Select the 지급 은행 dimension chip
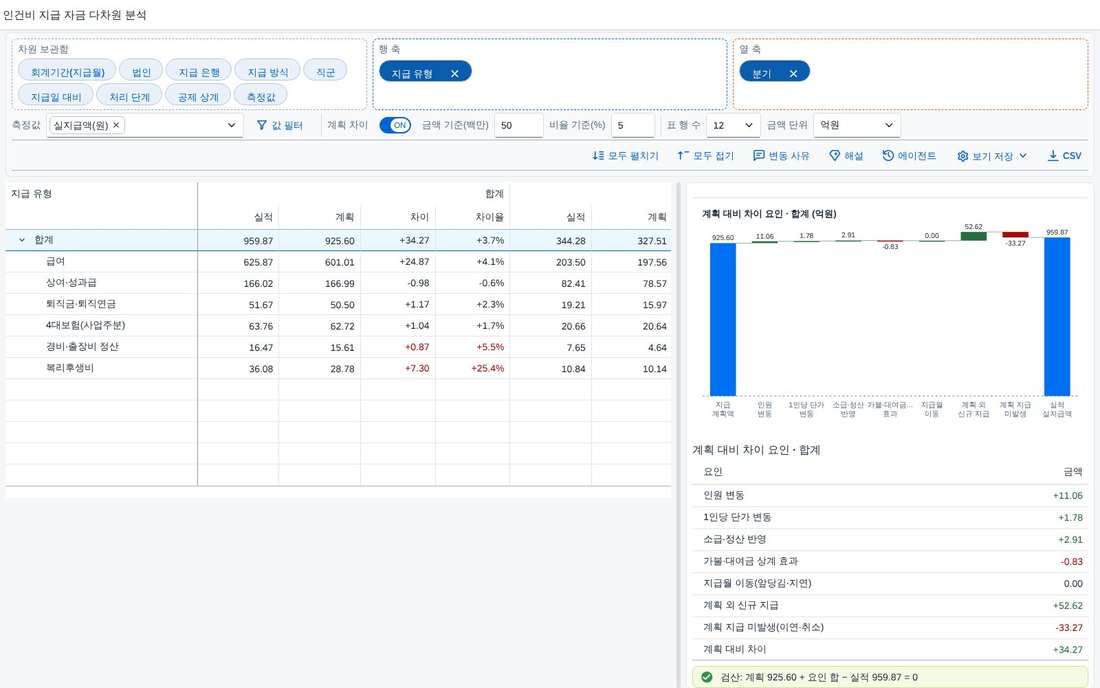 tap(199, 72)
